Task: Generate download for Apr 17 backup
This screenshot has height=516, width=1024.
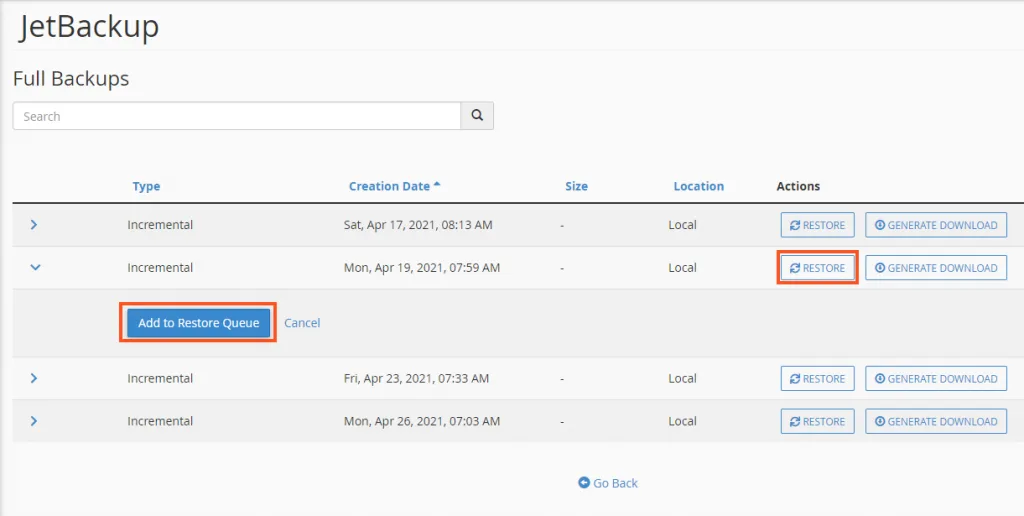Action: [935, 225]
